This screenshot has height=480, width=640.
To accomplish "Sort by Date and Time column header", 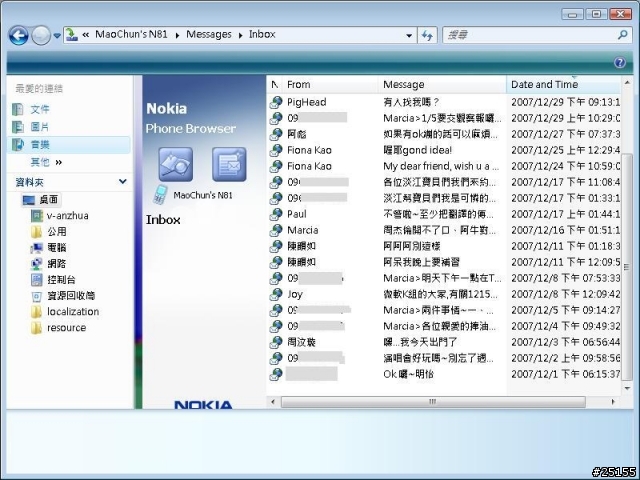I will [x=563, y=84].
